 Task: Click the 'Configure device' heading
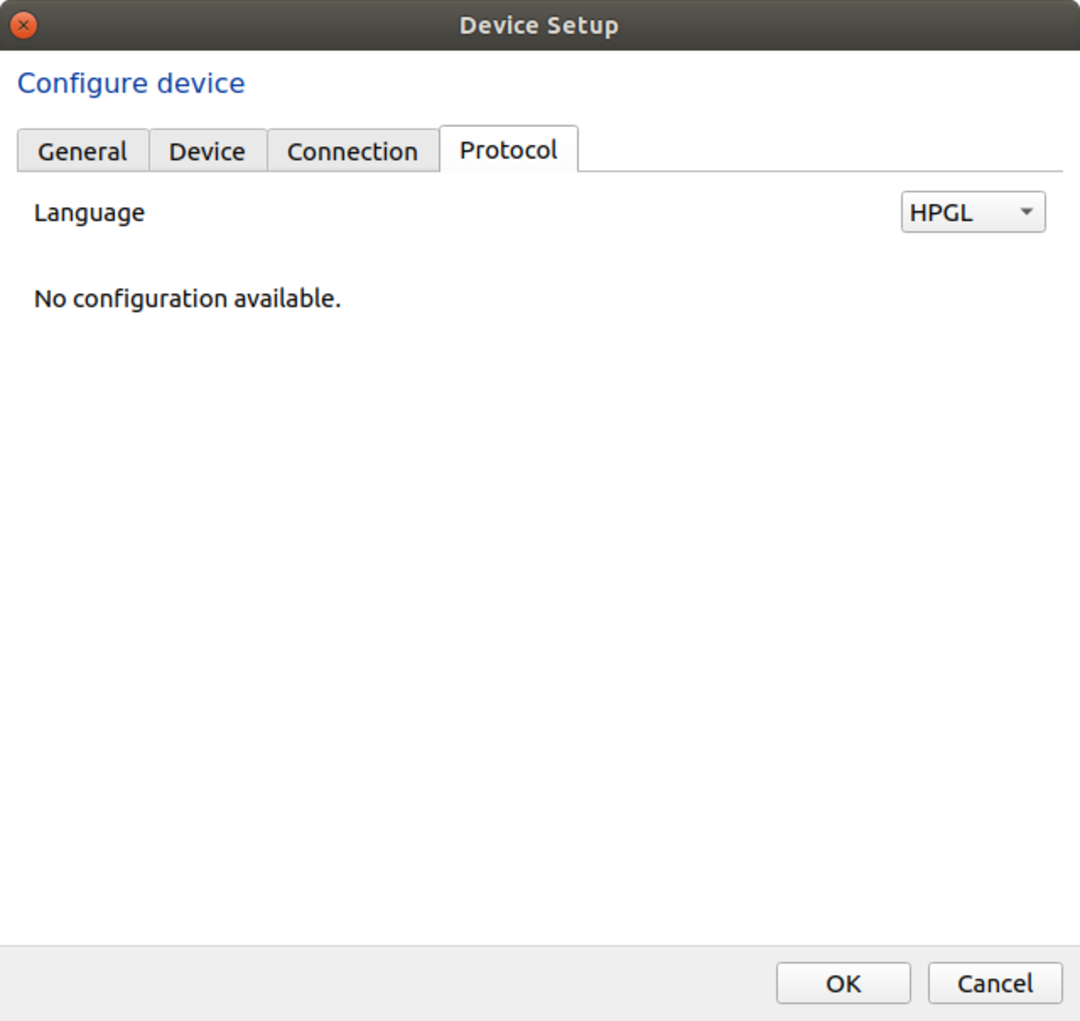(x=131, y=83)
